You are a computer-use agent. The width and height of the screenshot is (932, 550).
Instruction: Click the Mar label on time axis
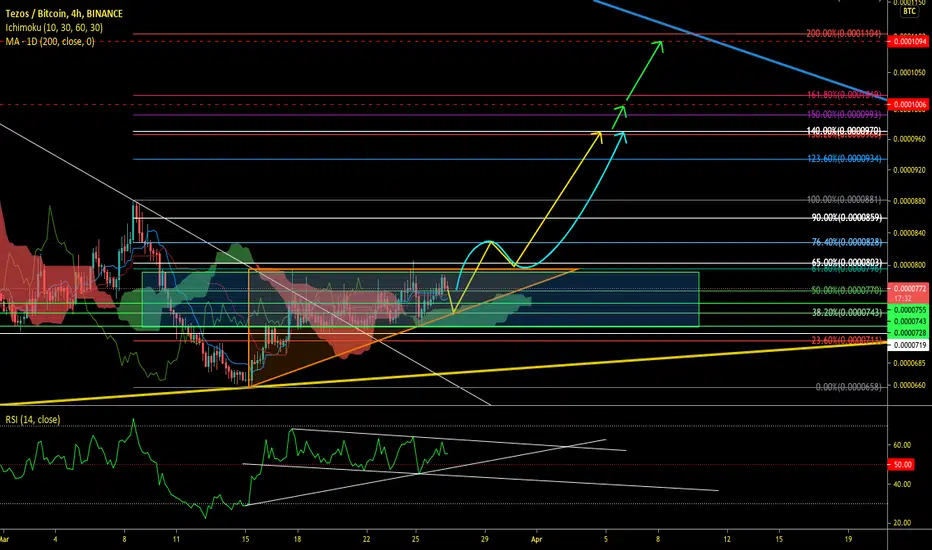click(x=4, y=540)
